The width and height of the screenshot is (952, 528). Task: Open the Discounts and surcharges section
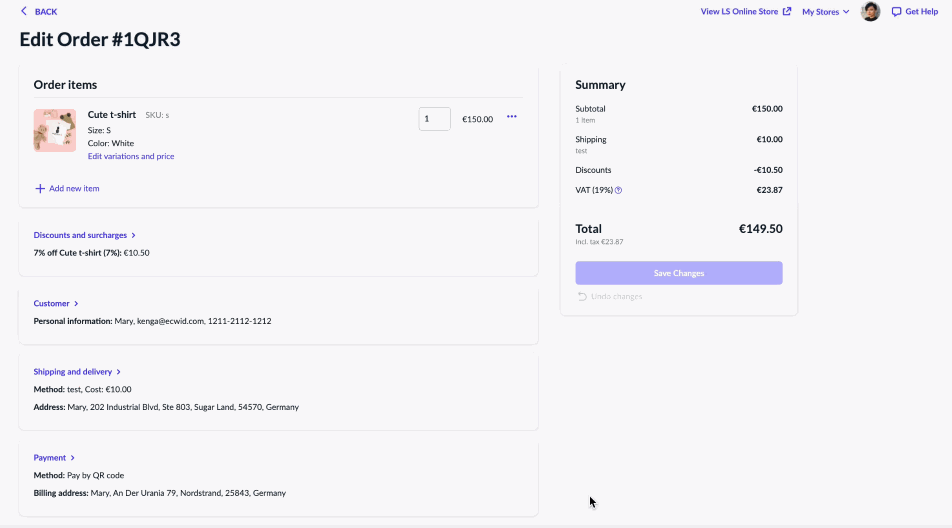[80, 235]
